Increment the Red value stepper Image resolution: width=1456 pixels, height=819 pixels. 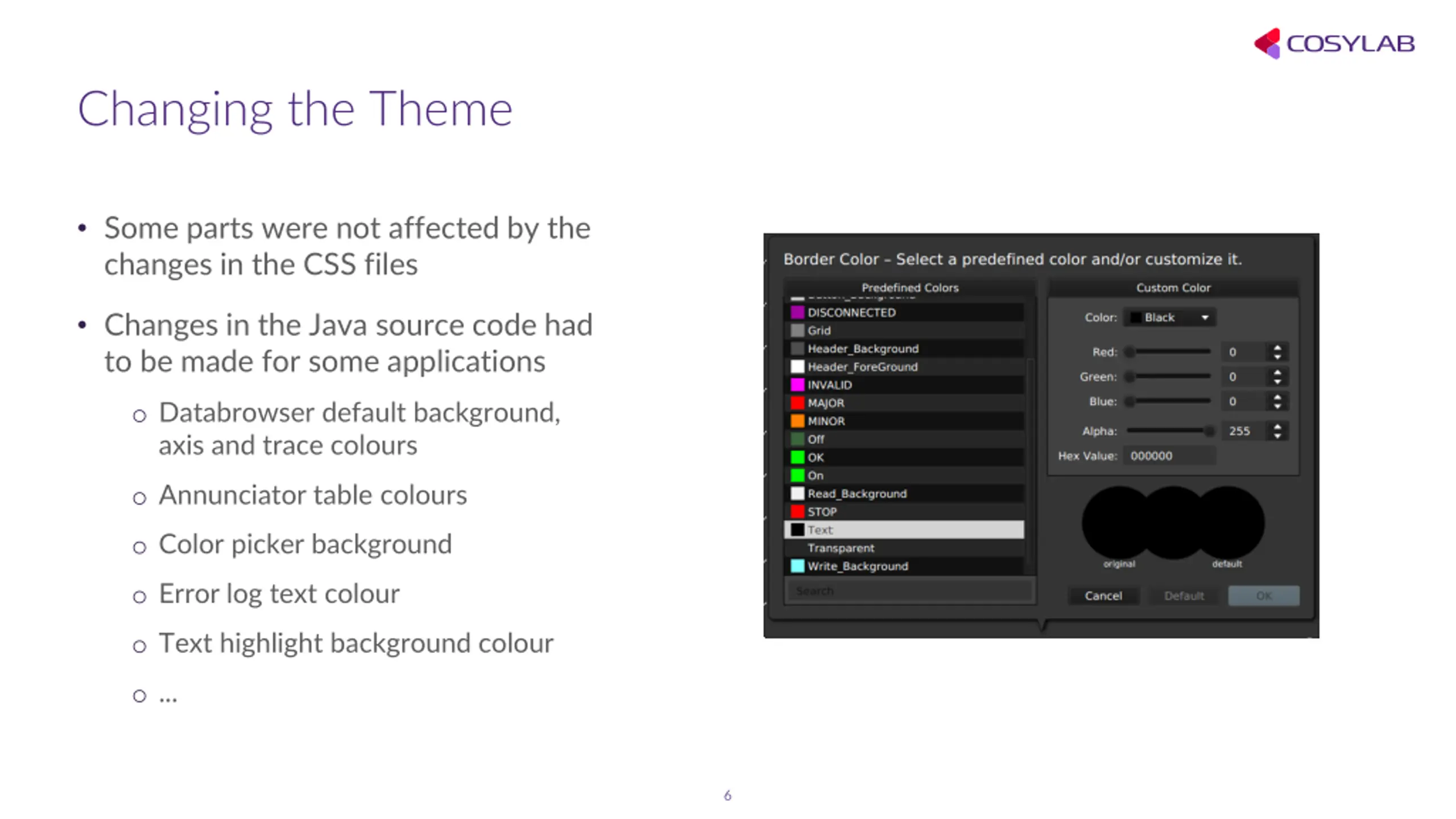pos(1277,348)
